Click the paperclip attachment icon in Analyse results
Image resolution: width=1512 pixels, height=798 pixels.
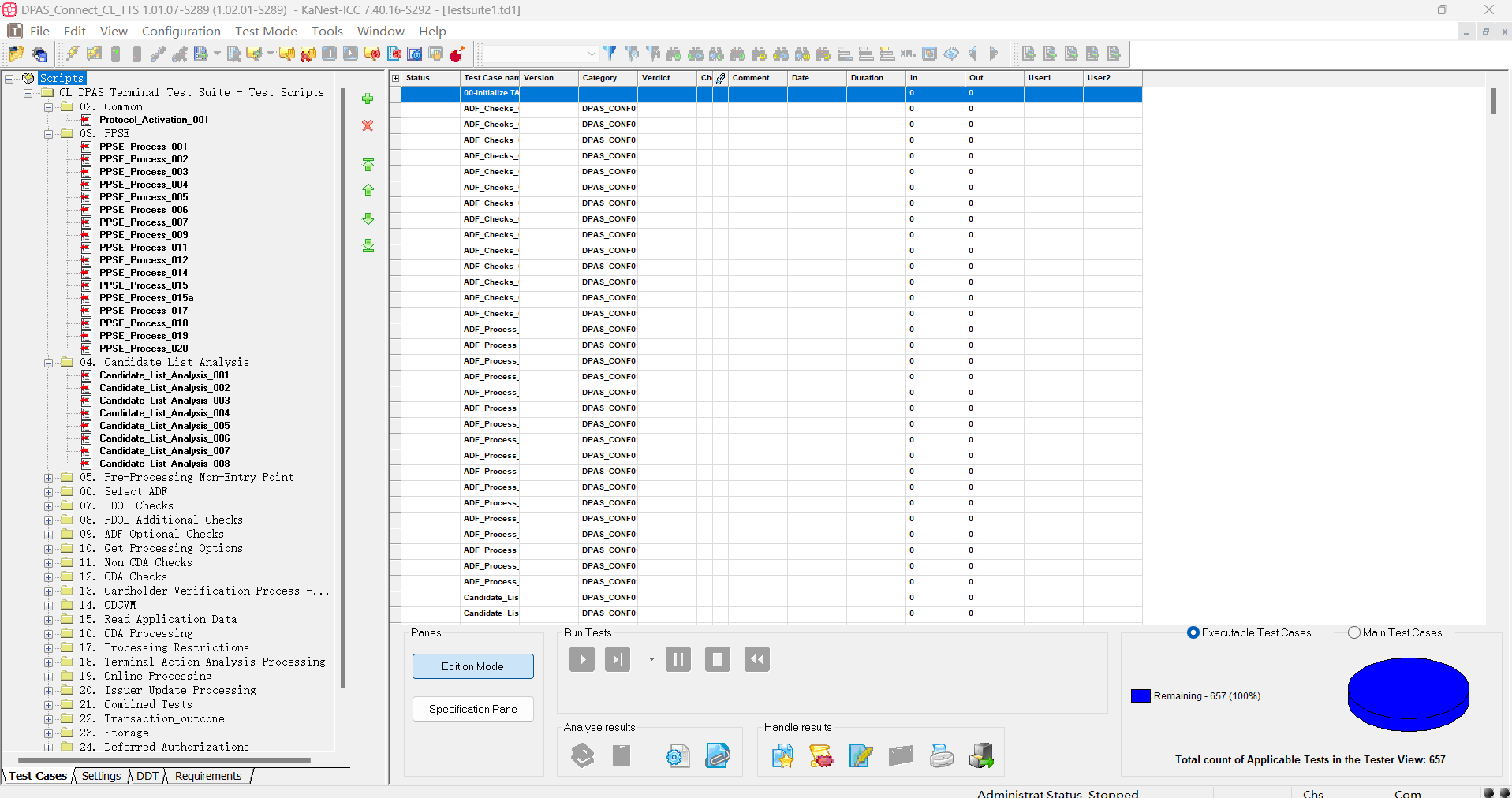(x=717, y=755)
